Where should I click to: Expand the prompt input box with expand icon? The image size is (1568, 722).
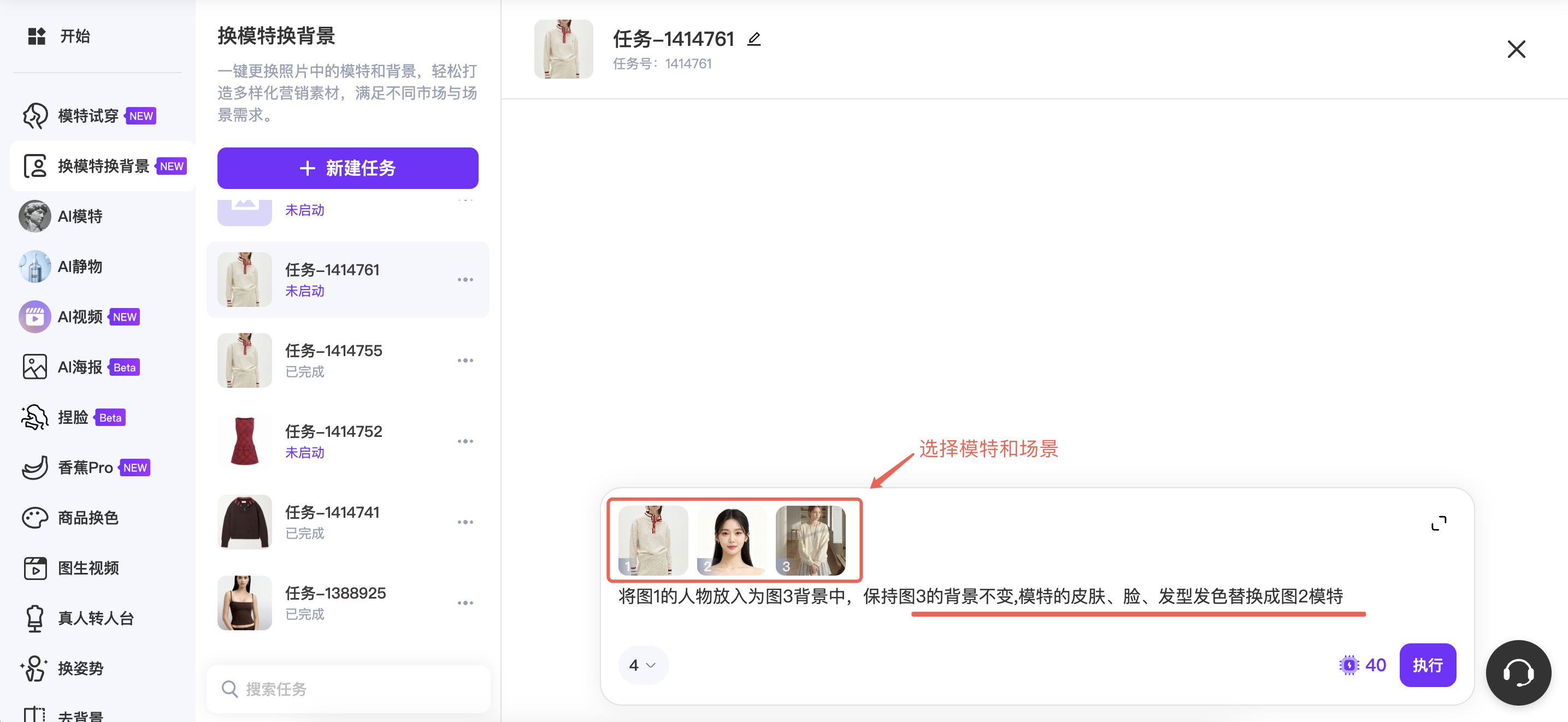[1438, 523]
